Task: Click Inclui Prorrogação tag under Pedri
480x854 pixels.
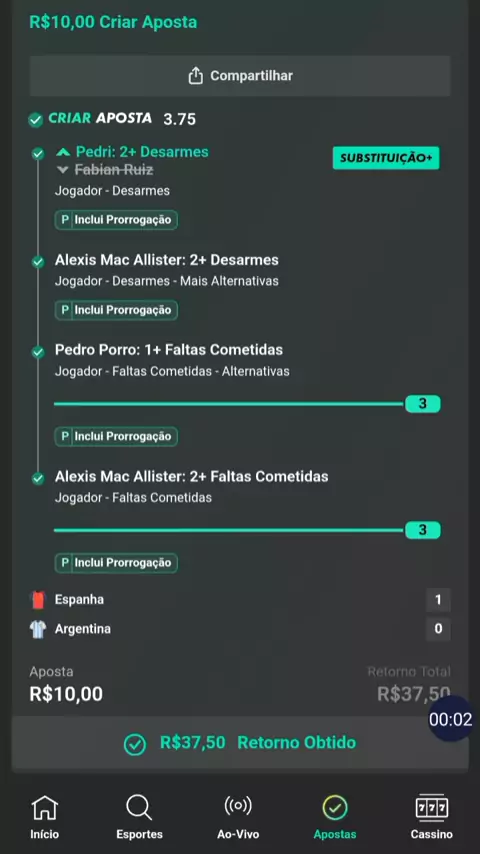Action: coord(116,220)
